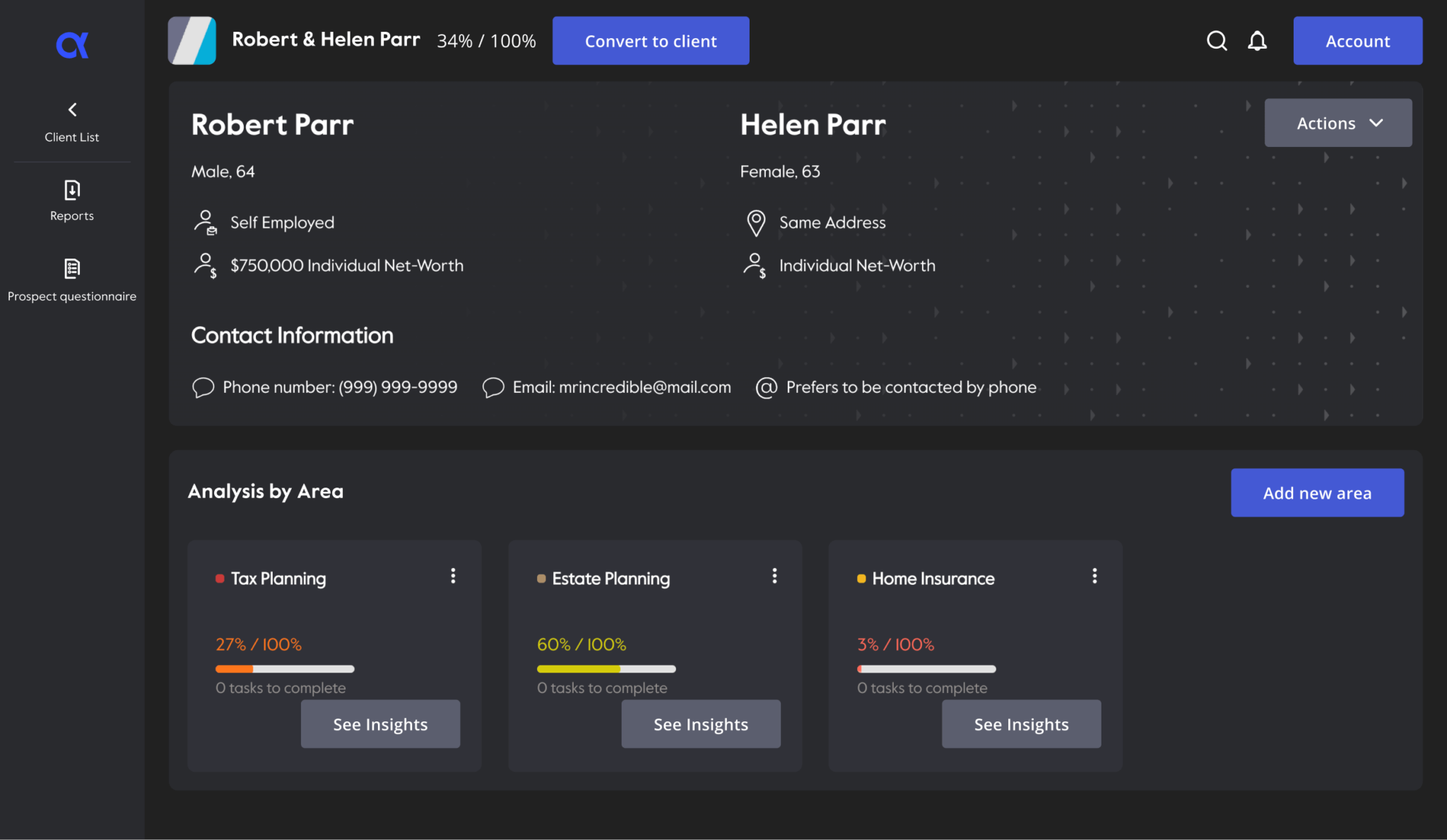Open search using the magnifier icon

pyautogui.click(x=1217, y=41)
